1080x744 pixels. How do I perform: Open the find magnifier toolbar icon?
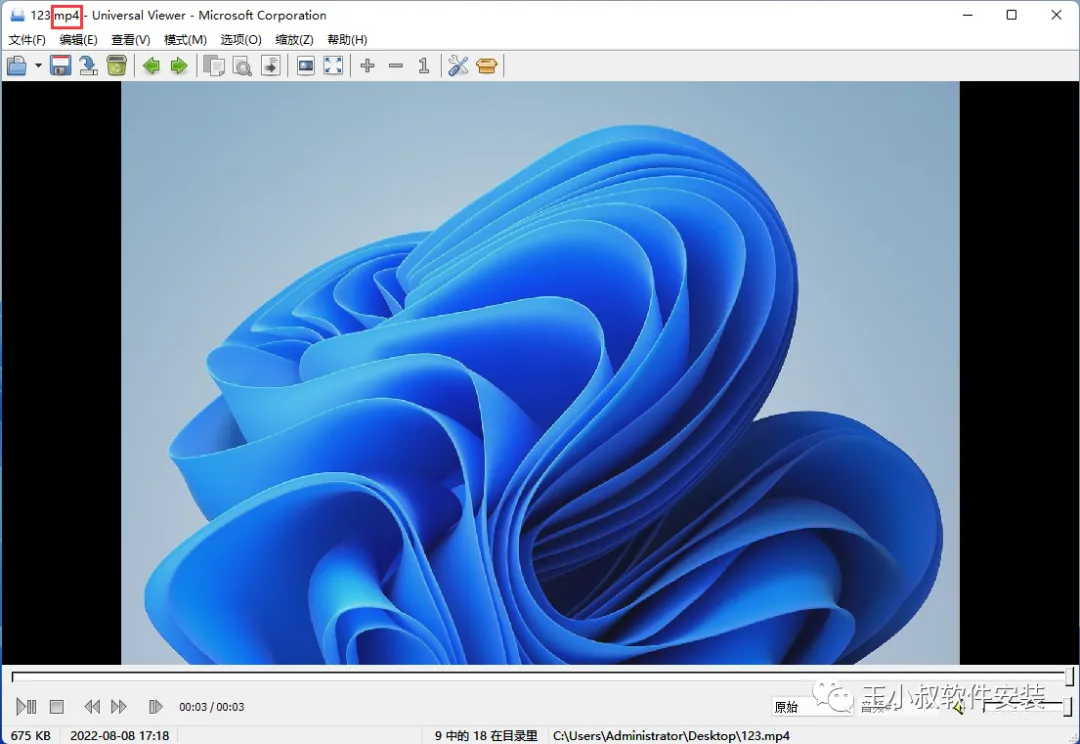242,66
